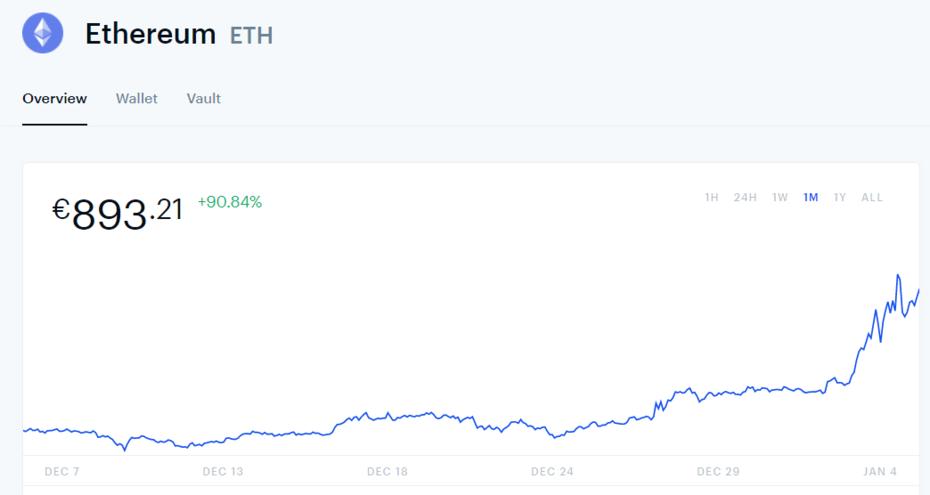The width and height of the screenshot is (930, 495).
Task: Click the DEC 13 axis label
Action: [x=223, y=471]
